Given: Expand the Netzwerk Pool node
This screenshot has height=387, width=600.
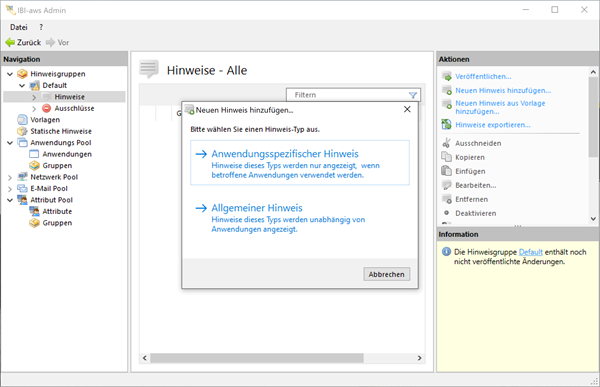Looking at the screenshot, I should pyautogui.click(x=10, y=177).
